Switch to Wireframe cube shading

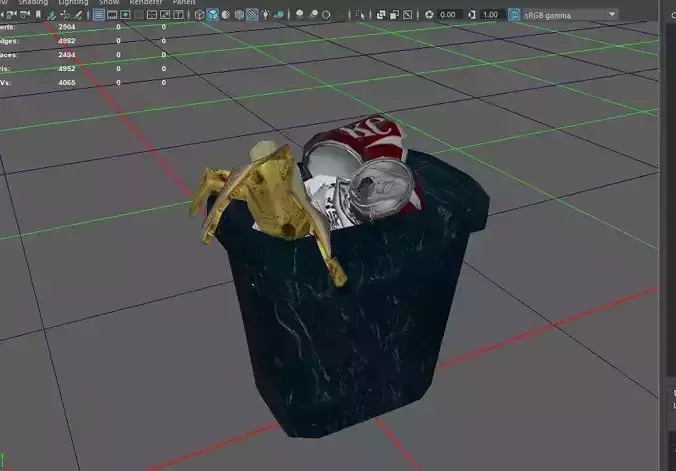[x=199, y=15]
